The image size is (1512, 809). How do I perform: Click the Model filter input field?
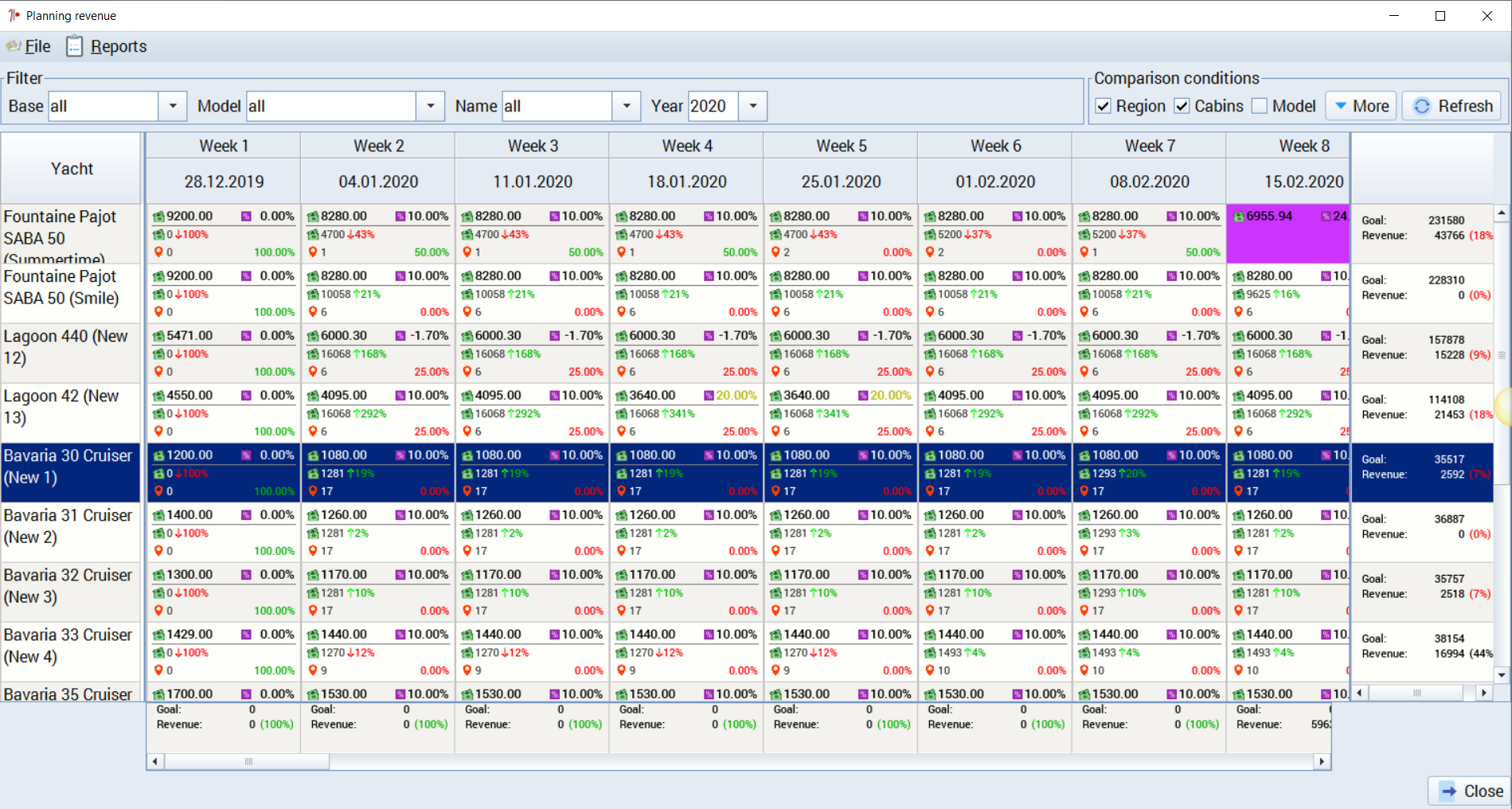331,106
